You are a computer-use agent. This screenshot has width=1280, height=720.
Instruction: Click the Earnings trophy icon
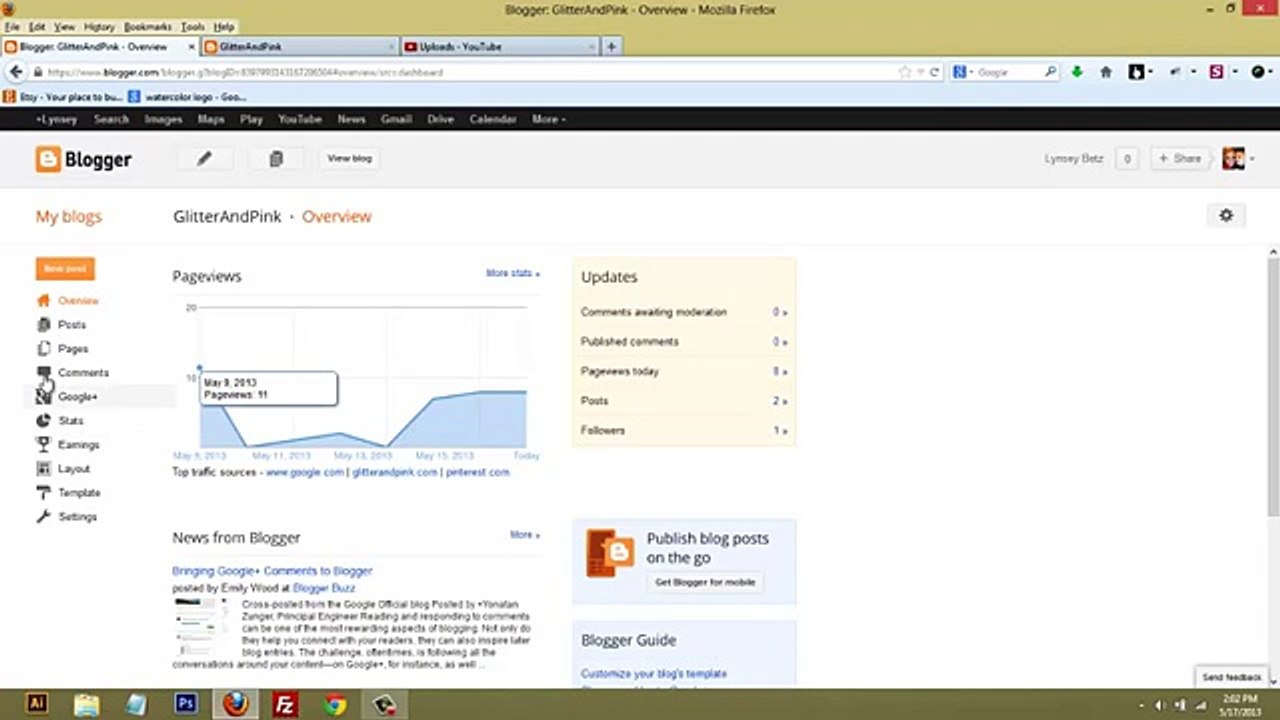(x=43, y=444)
